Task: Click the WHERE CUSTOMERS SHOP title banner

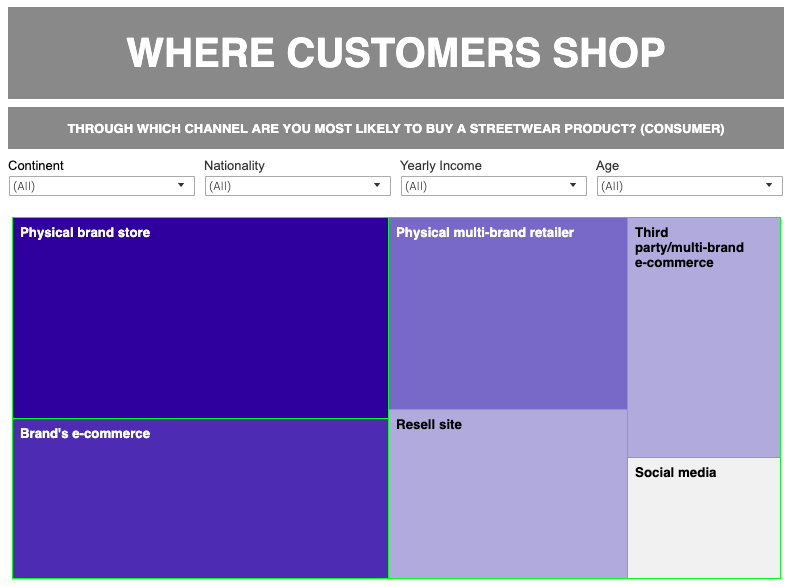Action: coord(395,53)
